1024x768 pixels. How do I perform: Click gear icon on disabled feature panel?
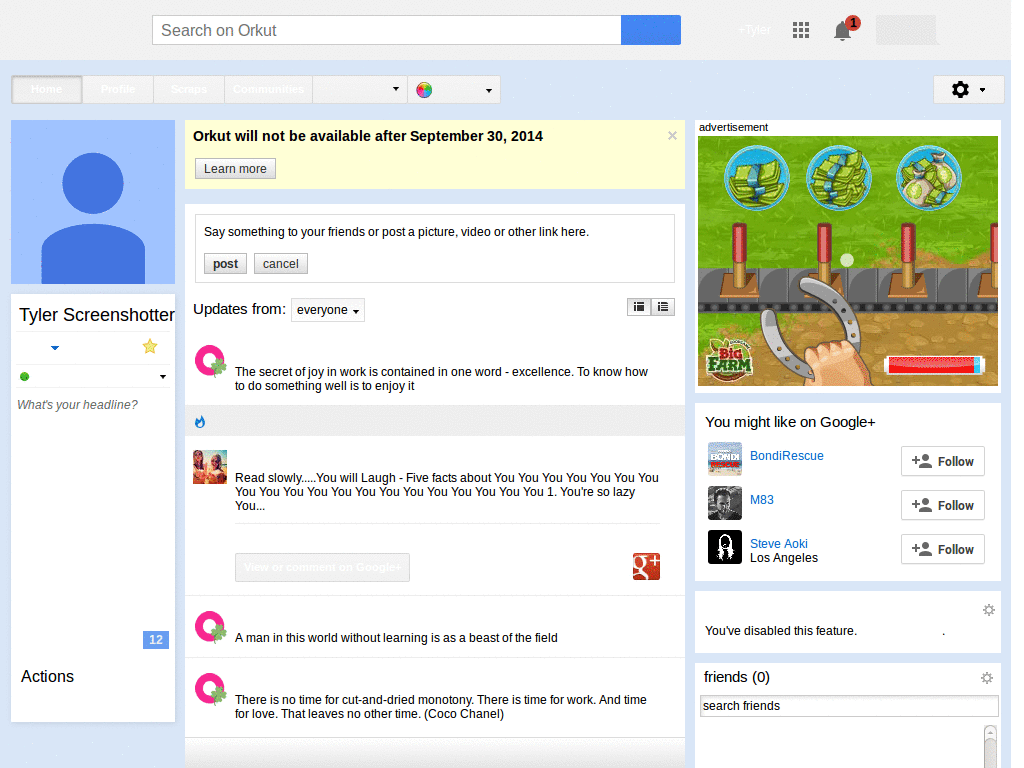(x=989, y=610)
